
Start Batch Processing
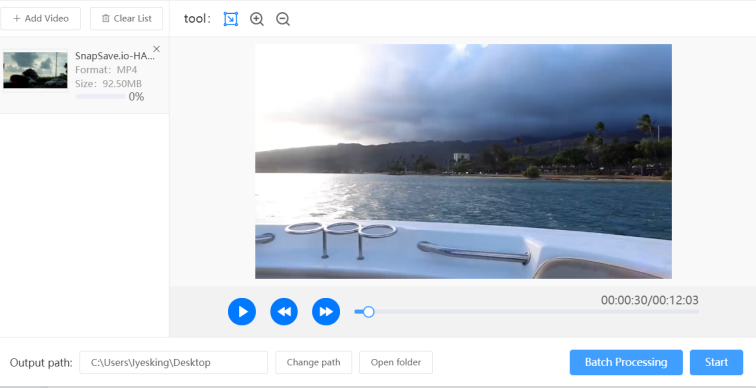click(x=626, y=362)
